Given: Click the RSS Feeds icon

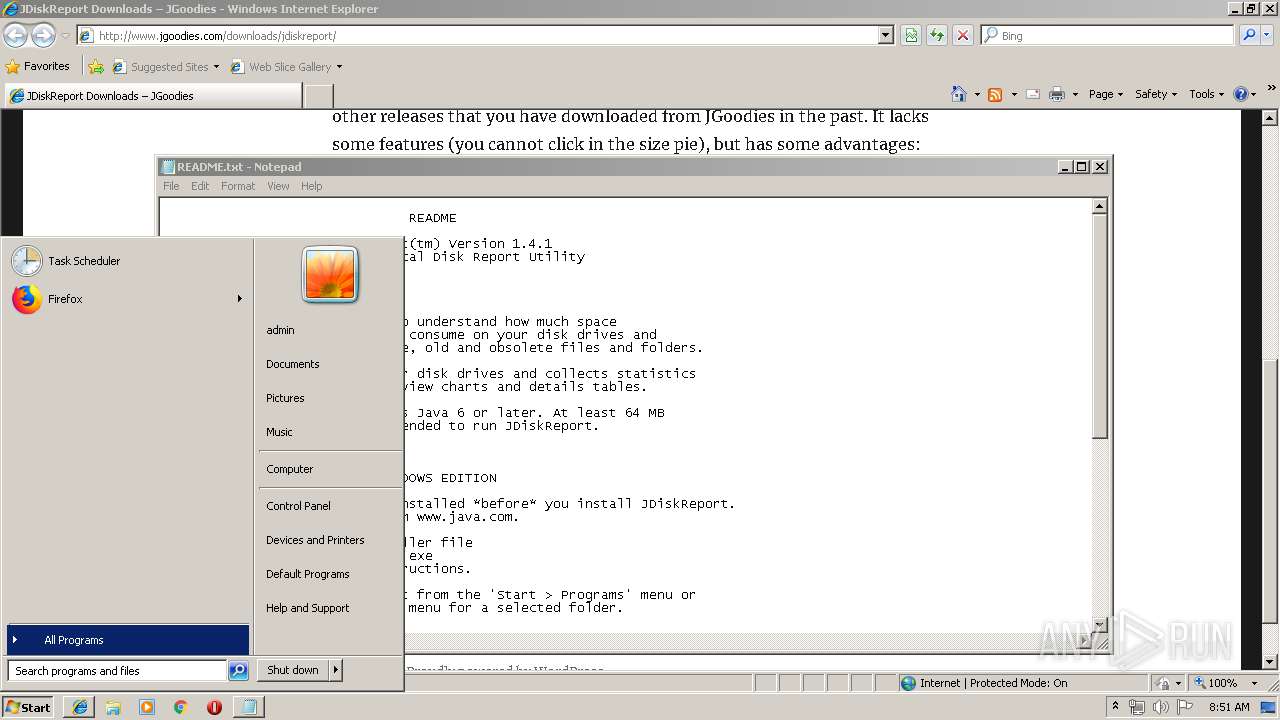Looking at the screenshot, I should tap(995, 94).
